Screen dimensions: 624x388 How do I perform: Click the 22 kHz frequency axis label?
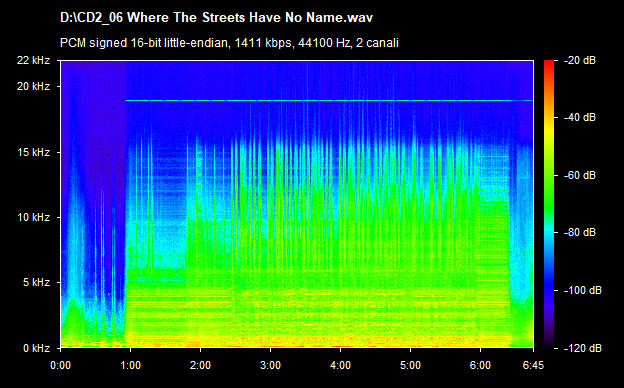(33, 60)
